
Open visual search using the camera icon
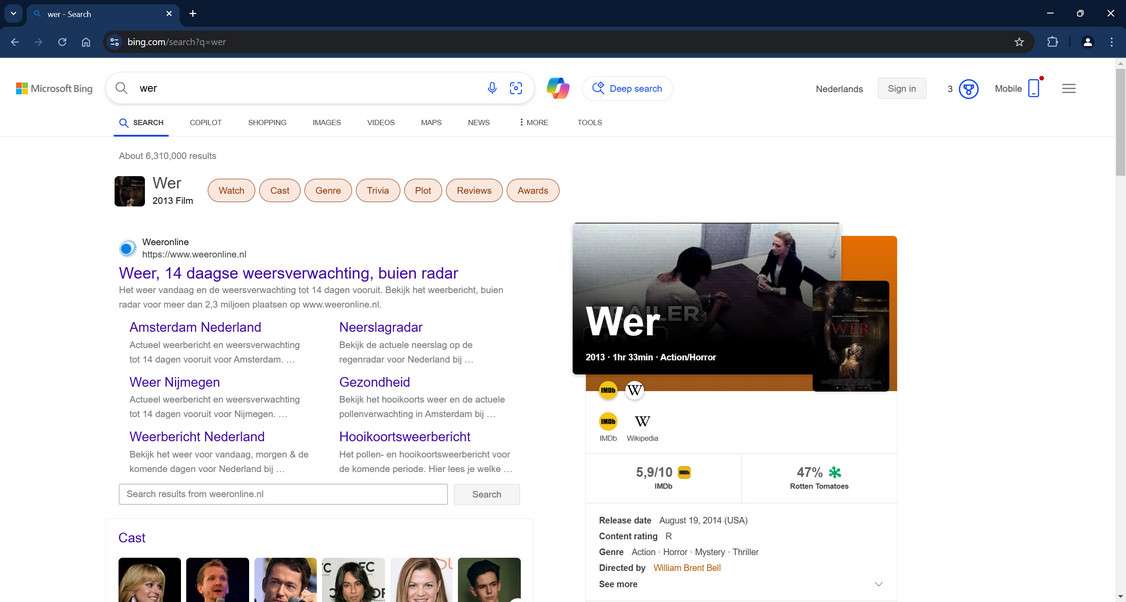(516, 88)
